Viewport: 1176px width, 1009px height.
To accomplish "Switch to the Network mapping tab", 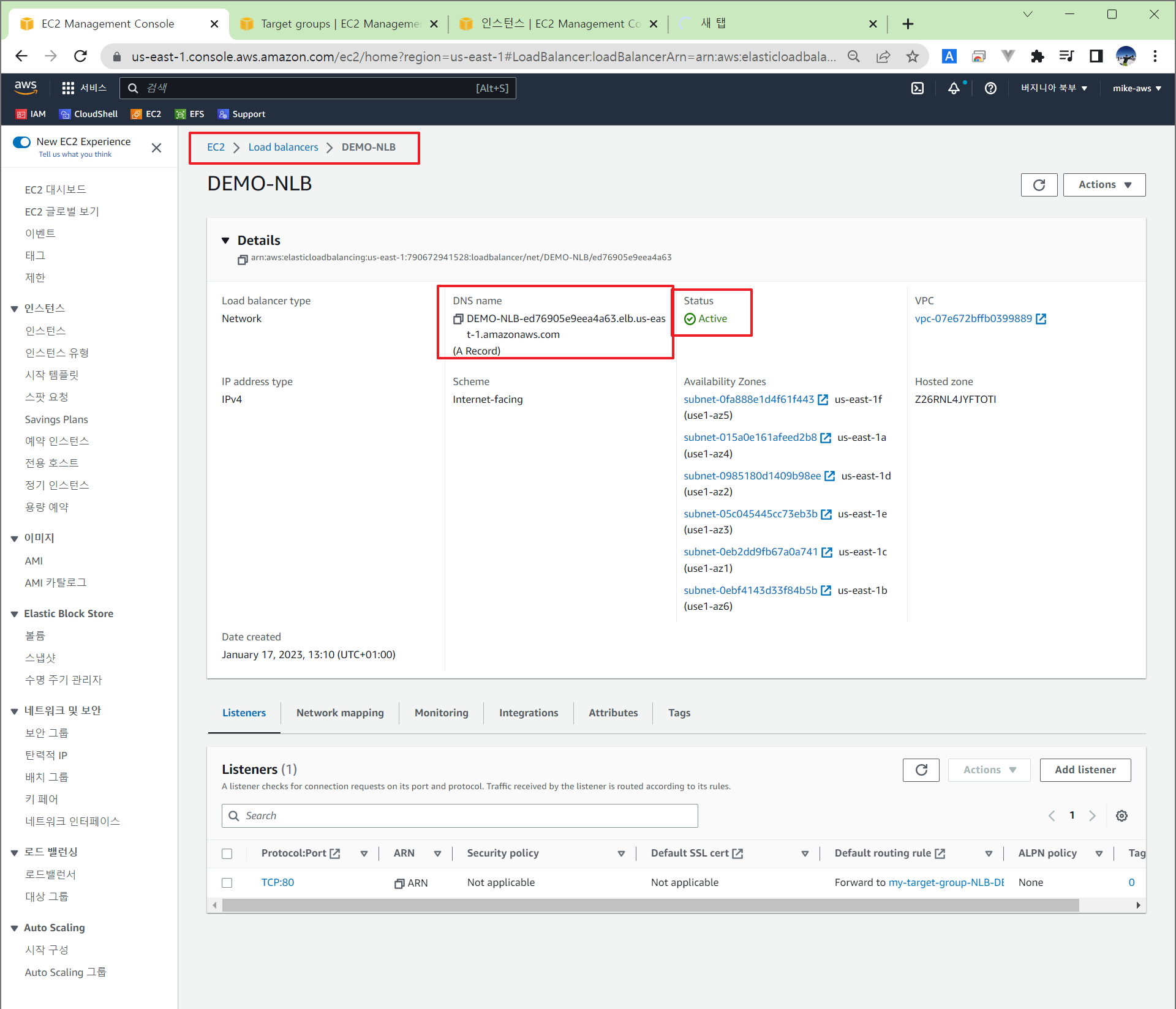I will tap(340, 713).
